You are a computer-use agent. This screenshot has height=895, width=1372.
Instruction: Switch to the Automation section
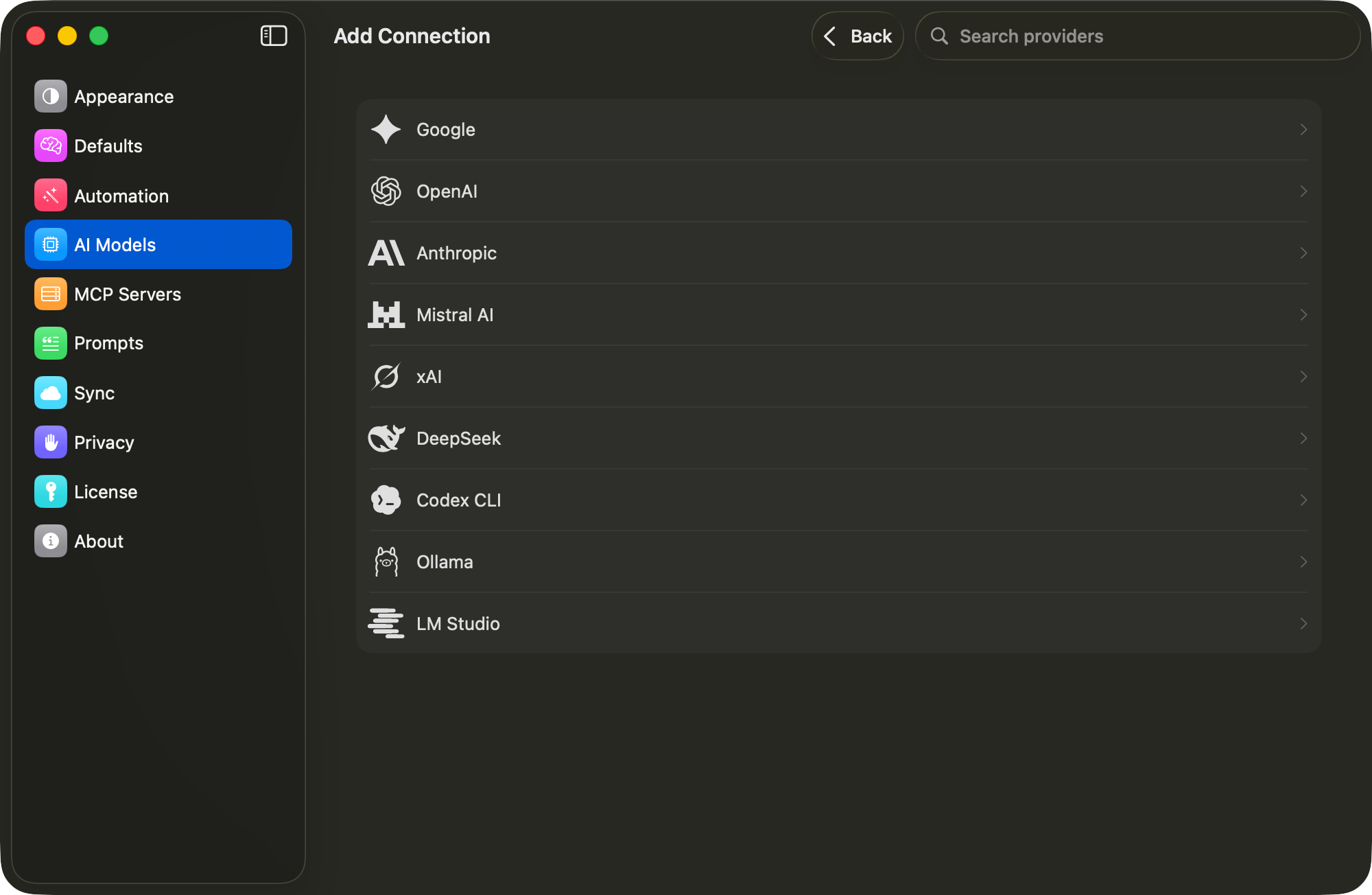(x=158, y=196)
